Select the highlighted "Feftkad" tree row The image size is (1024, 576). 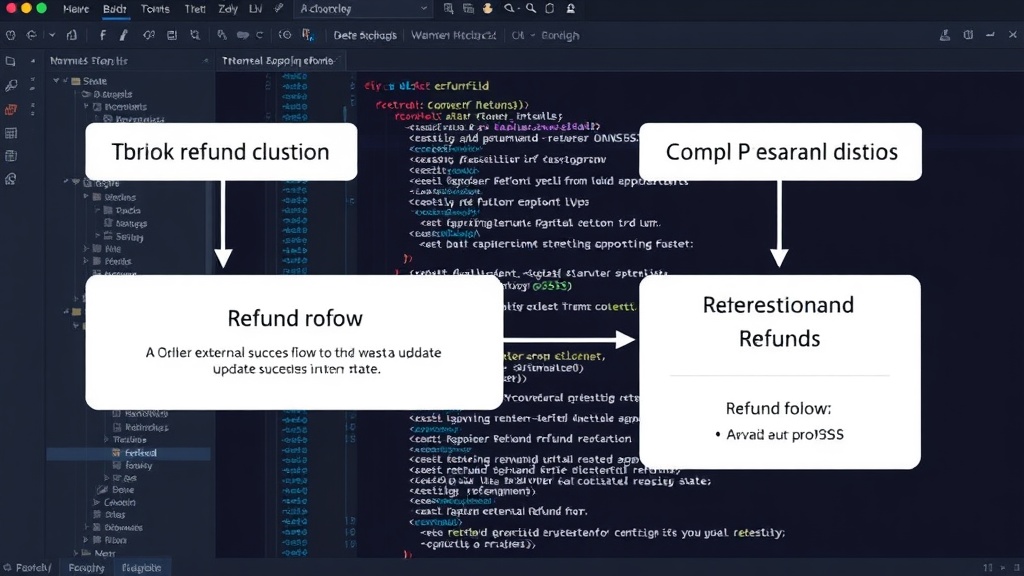pyautogui.click(x=129, y=453)
